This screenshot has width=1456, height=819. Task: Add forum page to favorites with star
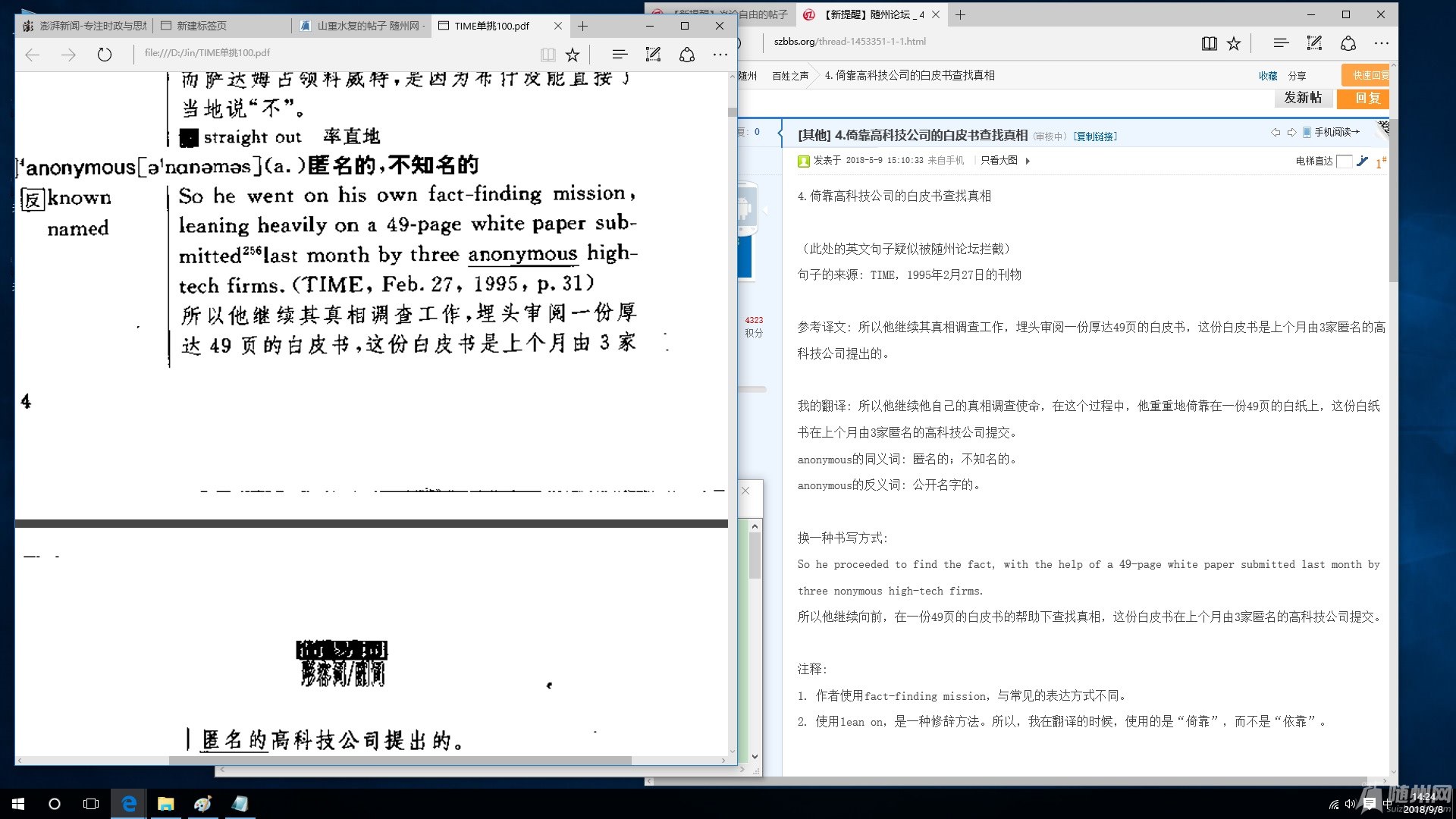tap(1234, 43)
